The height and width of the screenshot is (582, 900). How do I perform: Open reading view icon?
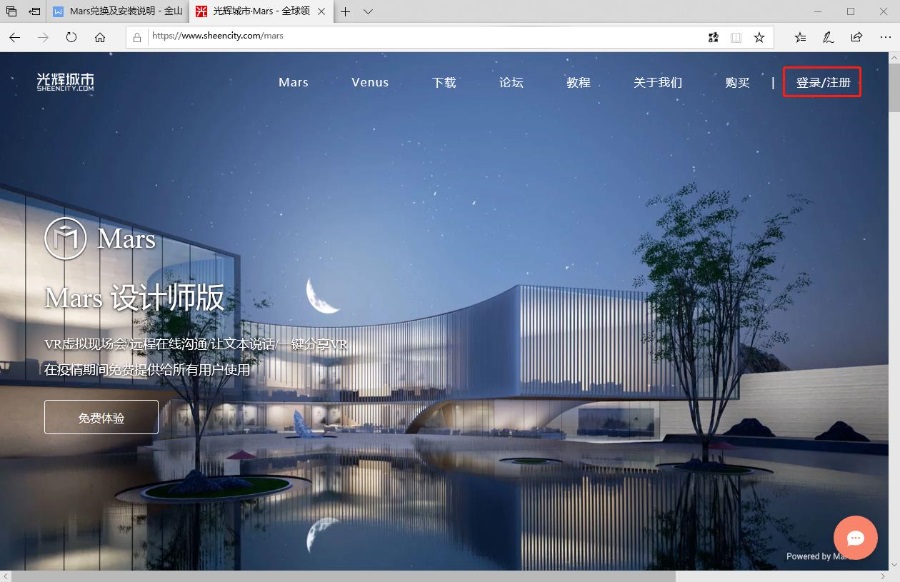(x=736, y=37)
